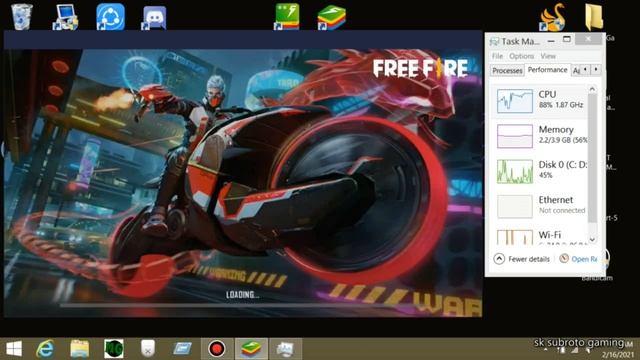Select the Wi-Fi performance entry

click(540, 236)
